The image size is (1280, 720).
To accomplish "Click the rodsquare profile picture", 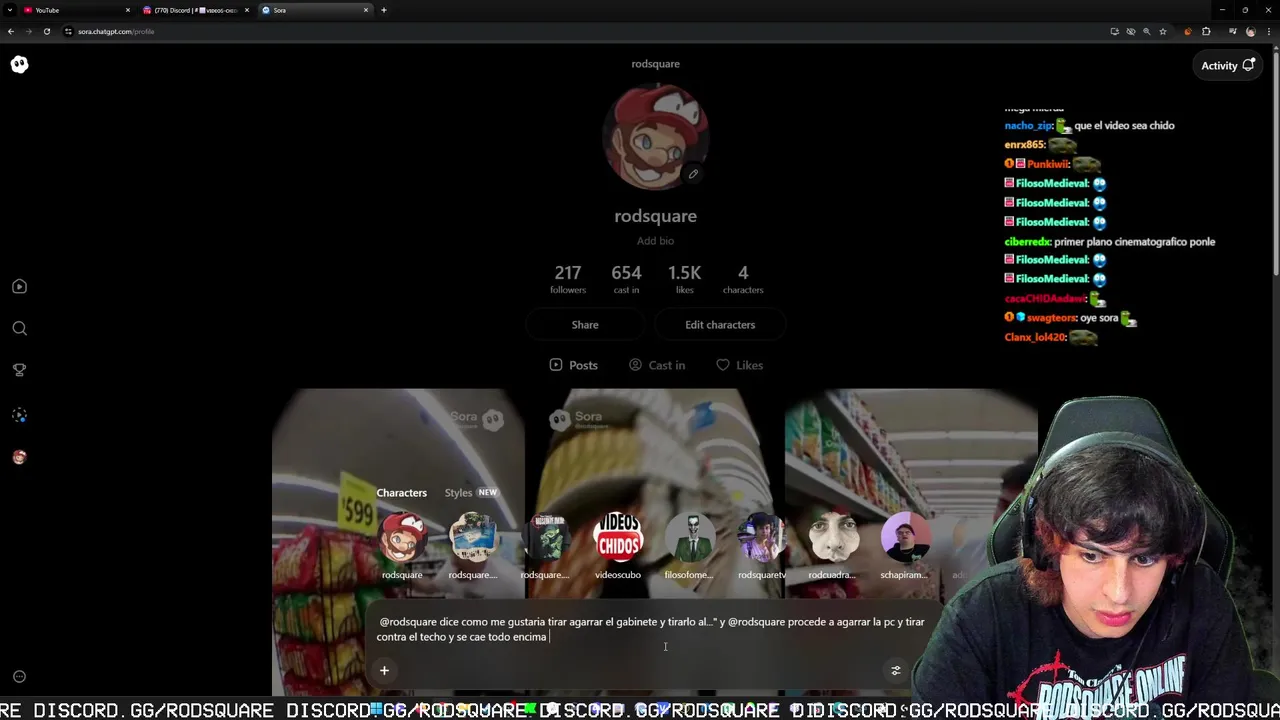I will (x=656, y=137).
